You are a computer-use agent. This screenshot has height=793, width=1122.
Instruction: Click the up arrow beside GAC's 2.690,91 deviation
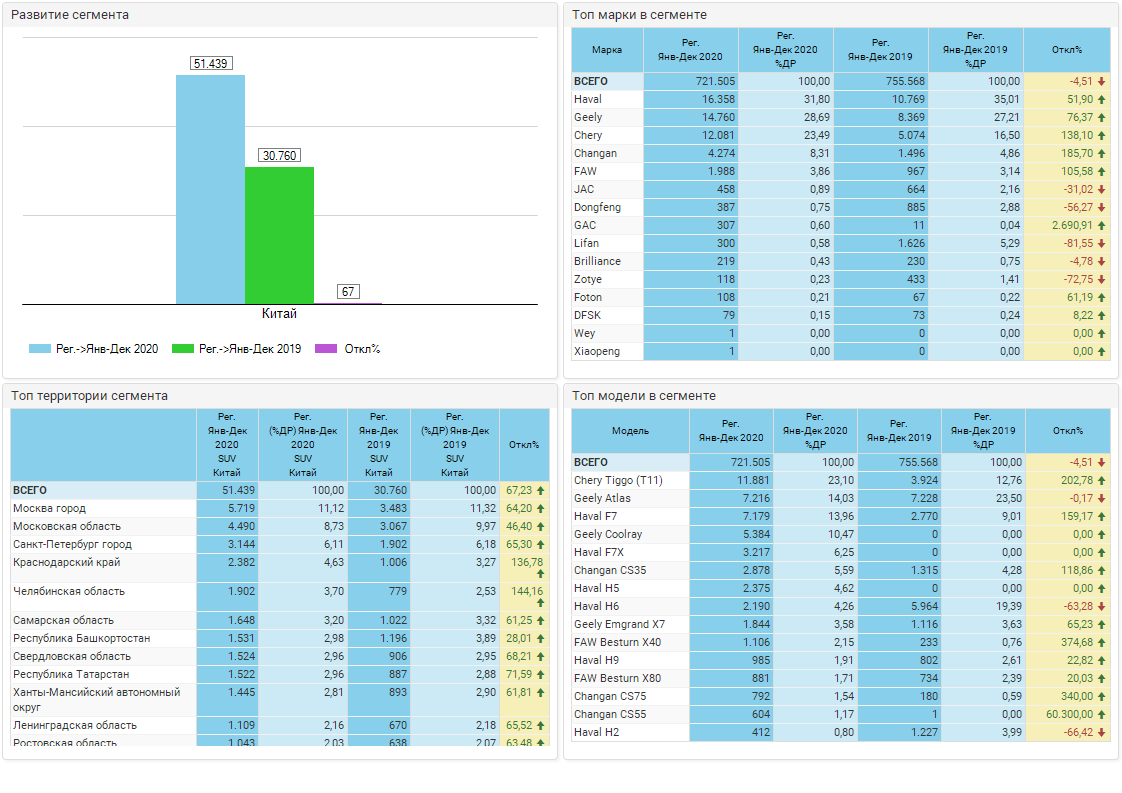click(1101, 226)
